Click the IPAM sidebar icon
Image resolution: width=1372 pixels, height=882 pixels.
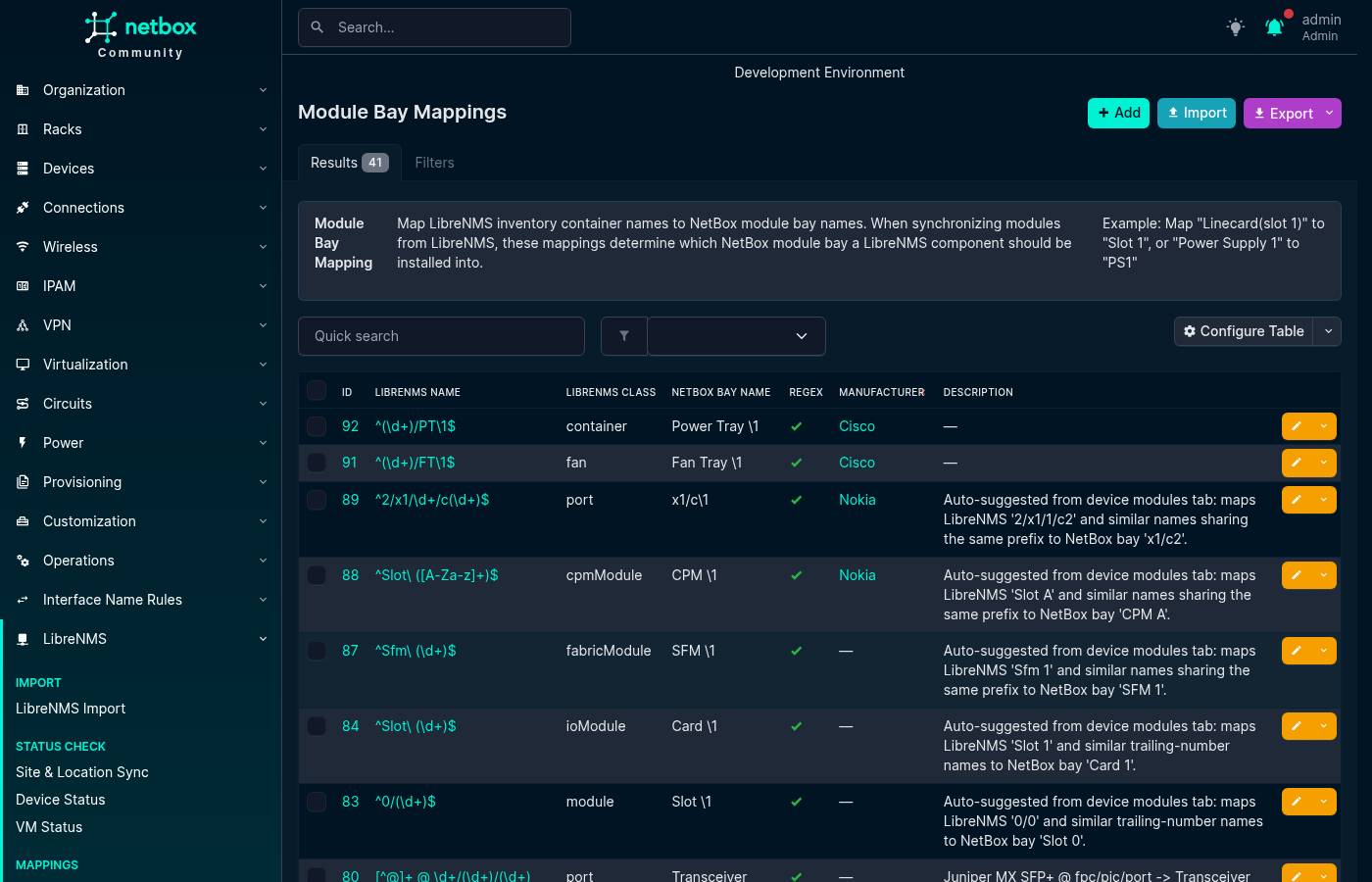pos(23,286)
